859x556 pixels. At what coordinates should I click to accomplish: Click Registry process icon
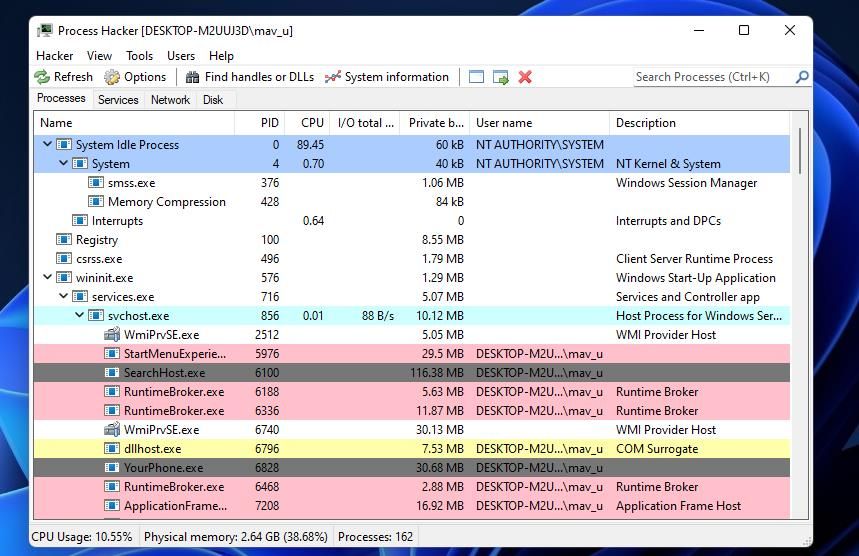[x=64, y=239]
